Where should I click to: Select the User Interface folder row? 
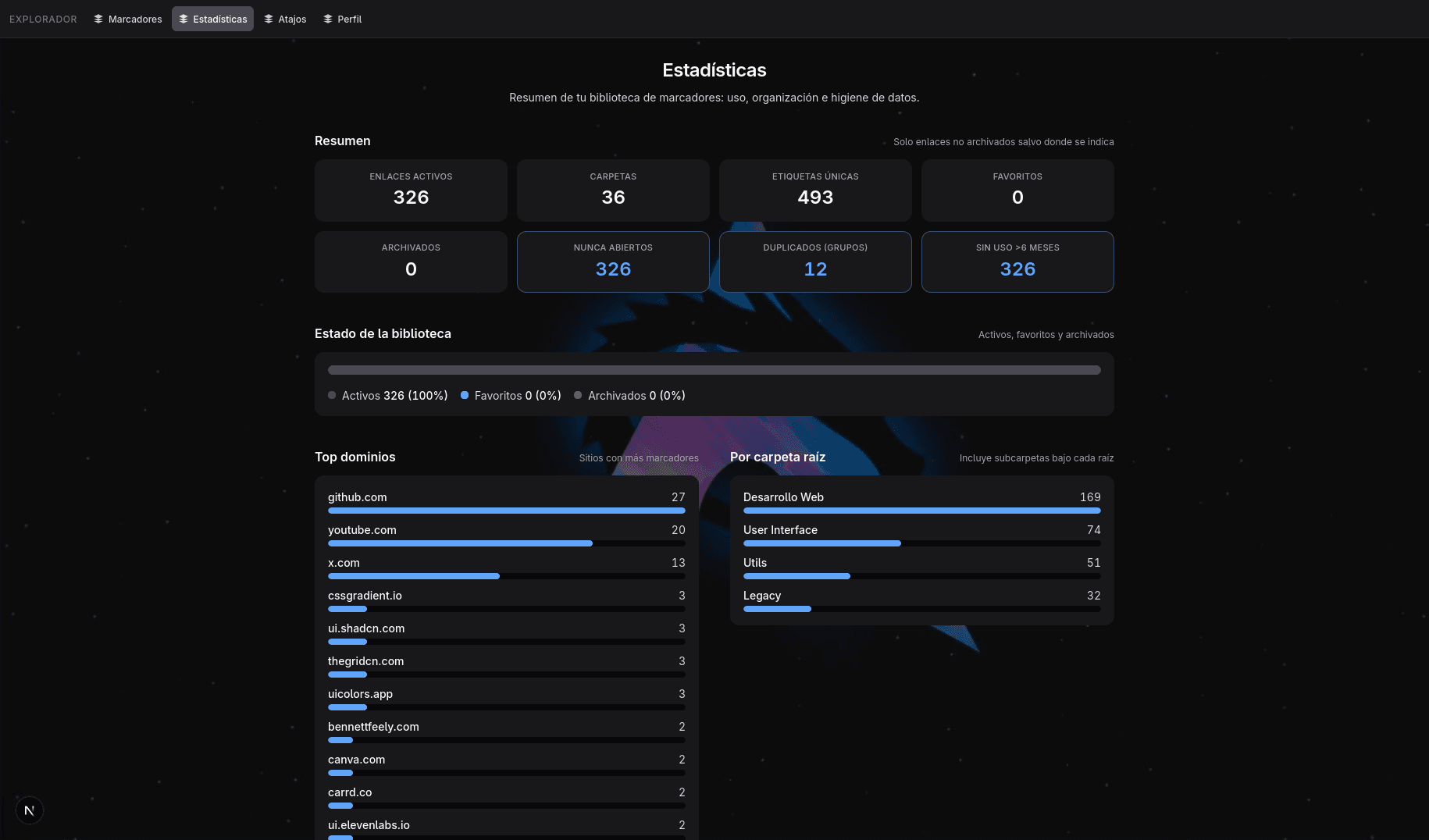pyautogui.click(x=922, y=534)
